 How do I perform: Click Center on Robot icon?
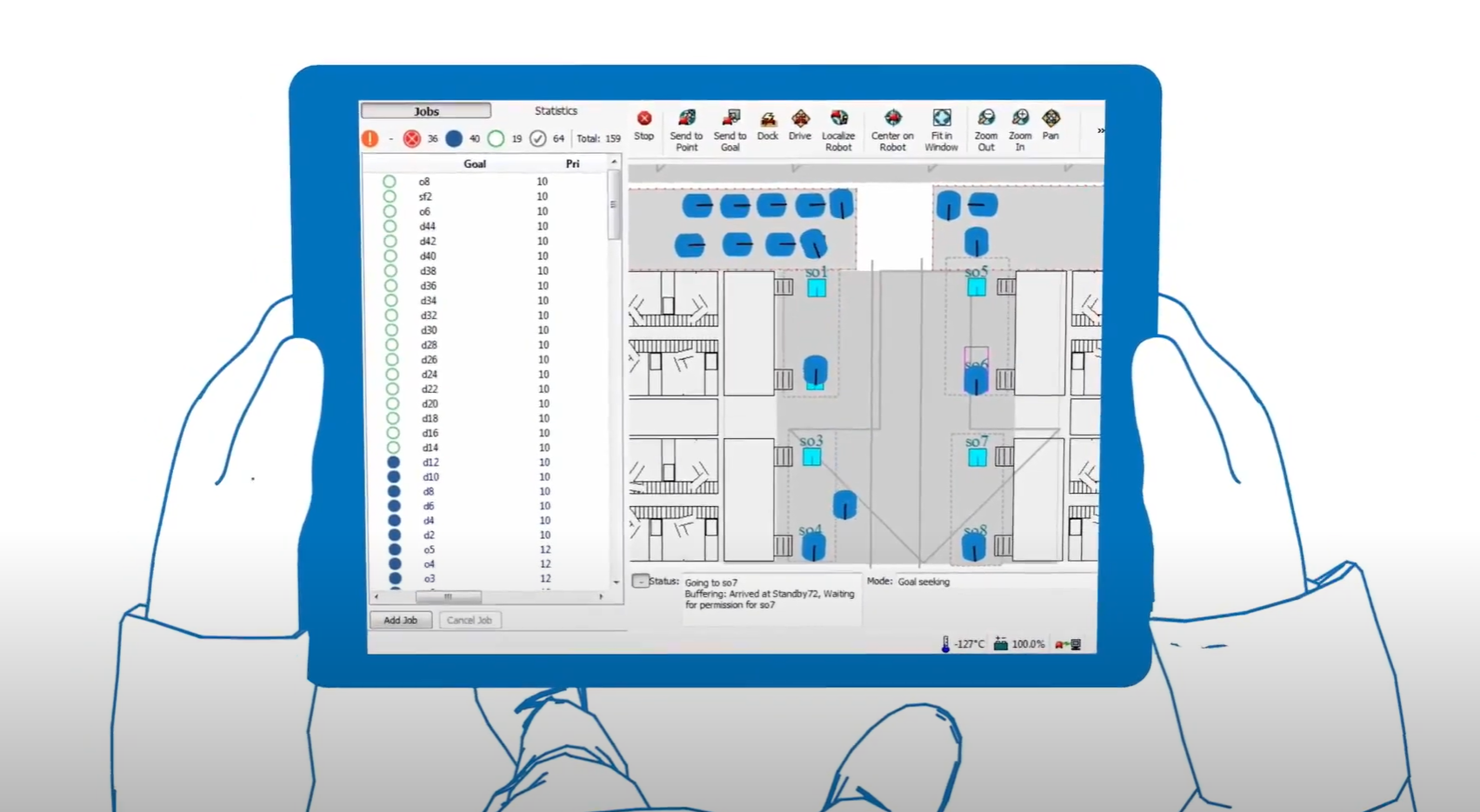coord(892,118)
